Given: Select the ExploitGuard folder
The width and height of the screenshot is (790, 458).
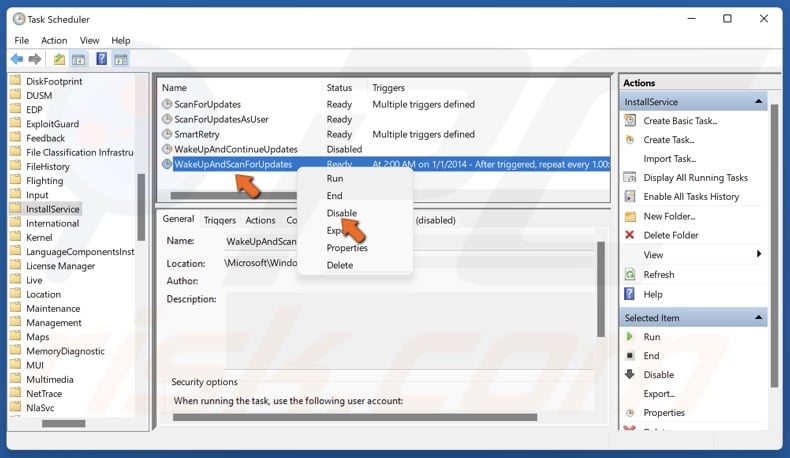Looking at the screenshot, I should (x=52, y=123).
